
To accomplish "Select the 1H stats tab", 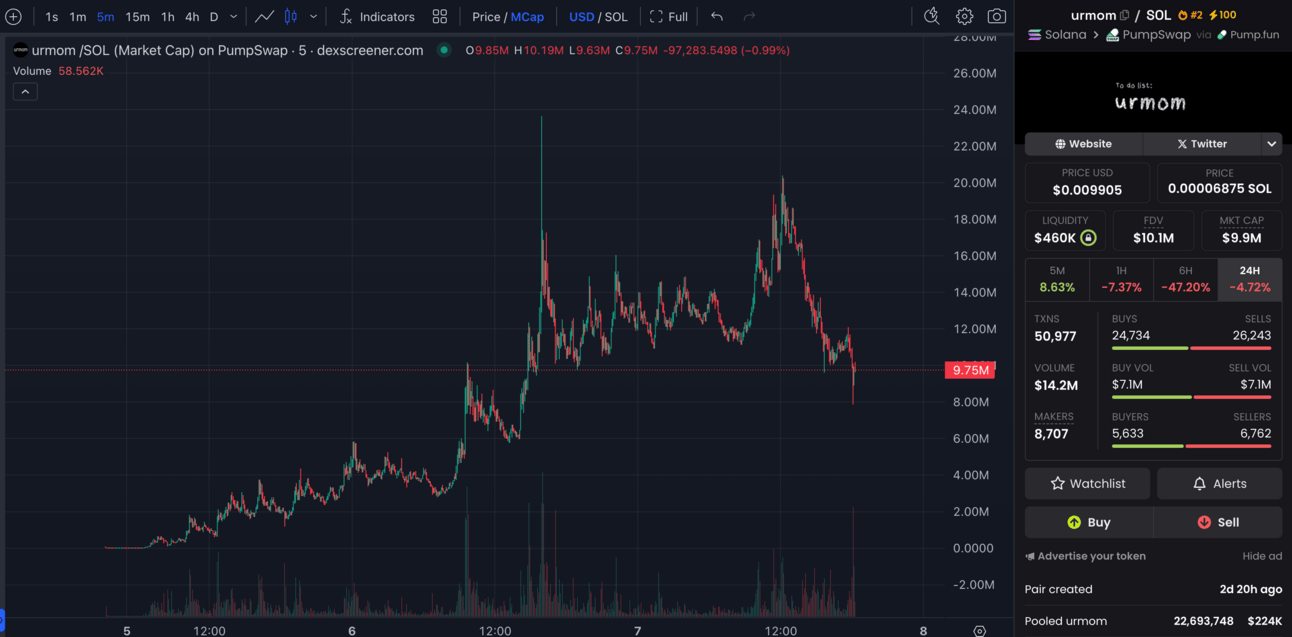I will pyautogui.click(x=1121, y=279).
